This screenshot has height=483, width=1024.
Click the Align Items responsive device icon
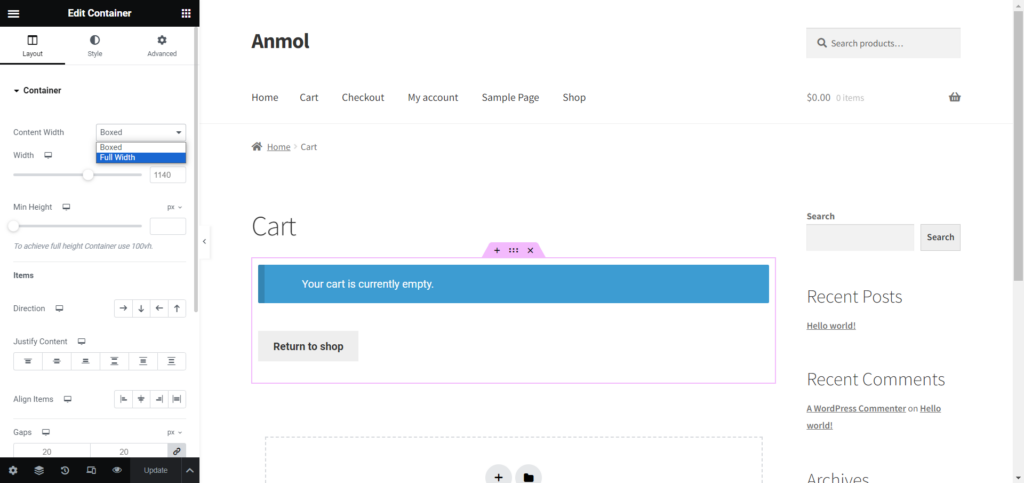tap(67, 399)
